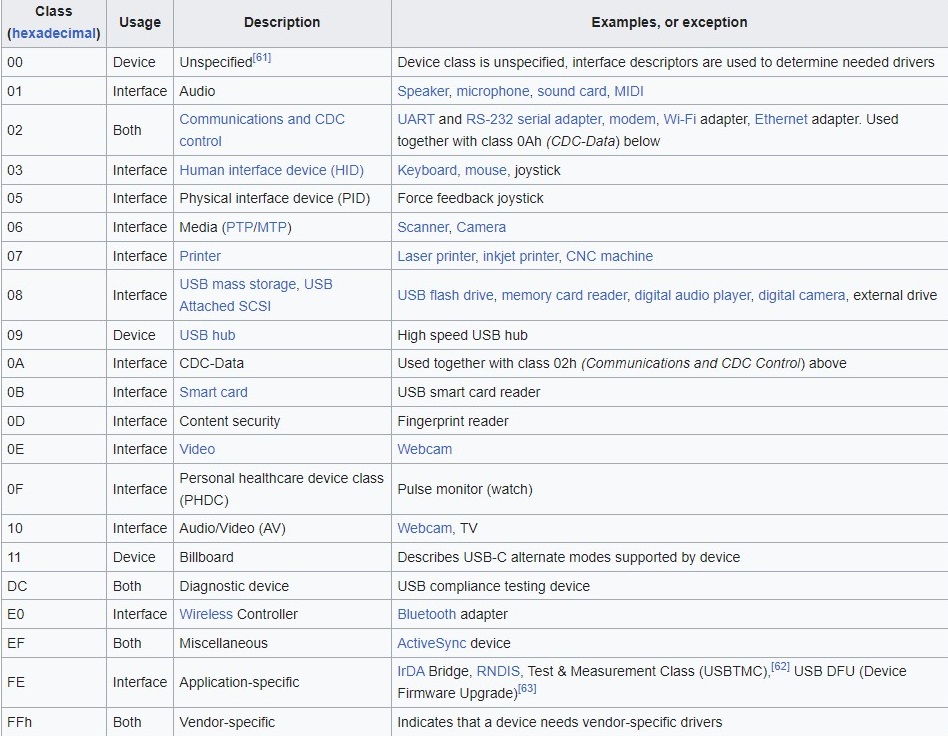The width and height of the screenshot is (948, 736).
Task: Open the Video description link
Action: pyautogui.click(x=197, y=449)
